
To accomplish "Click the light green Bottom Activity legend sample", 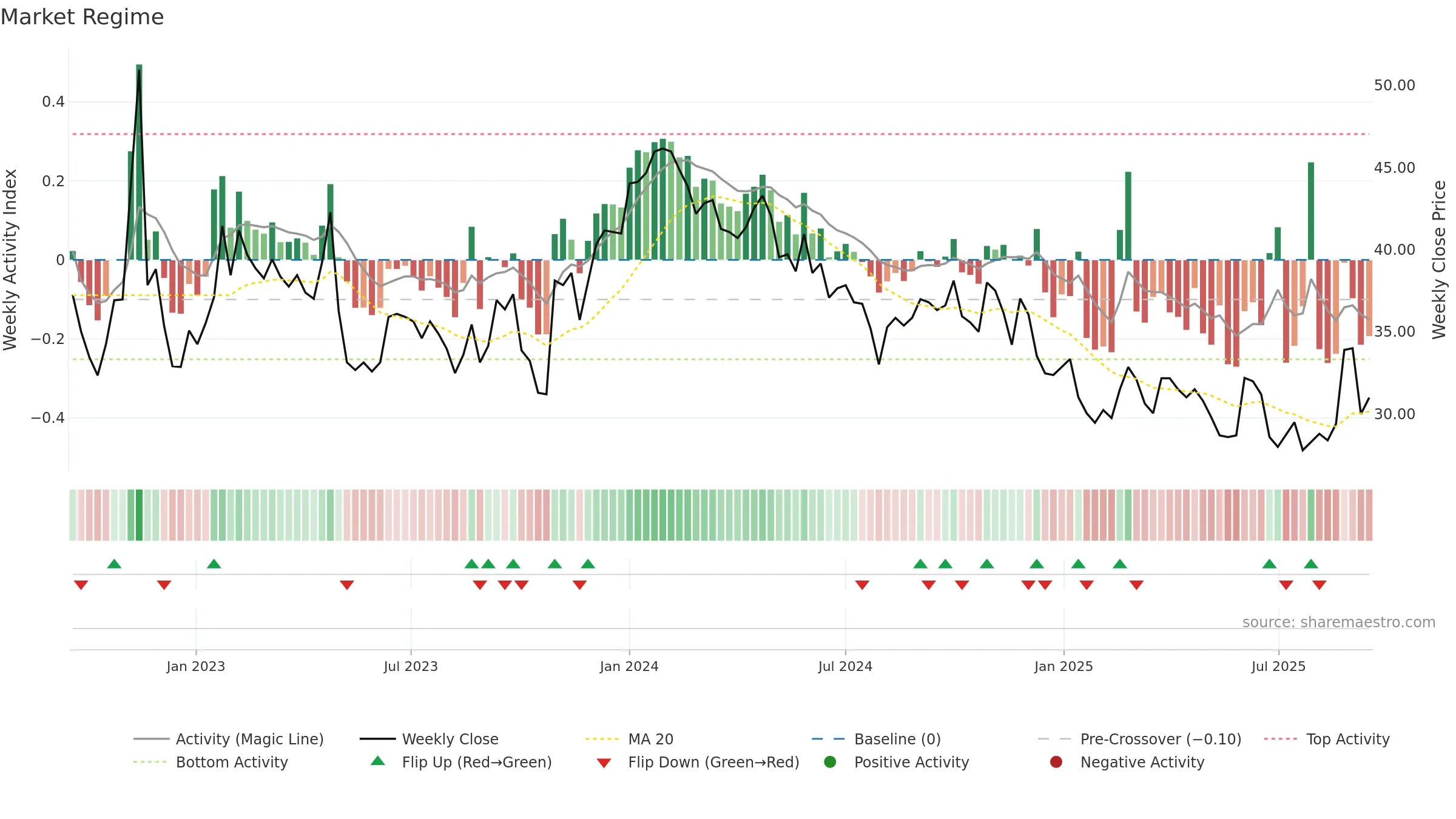I will [x=150, y=762].
